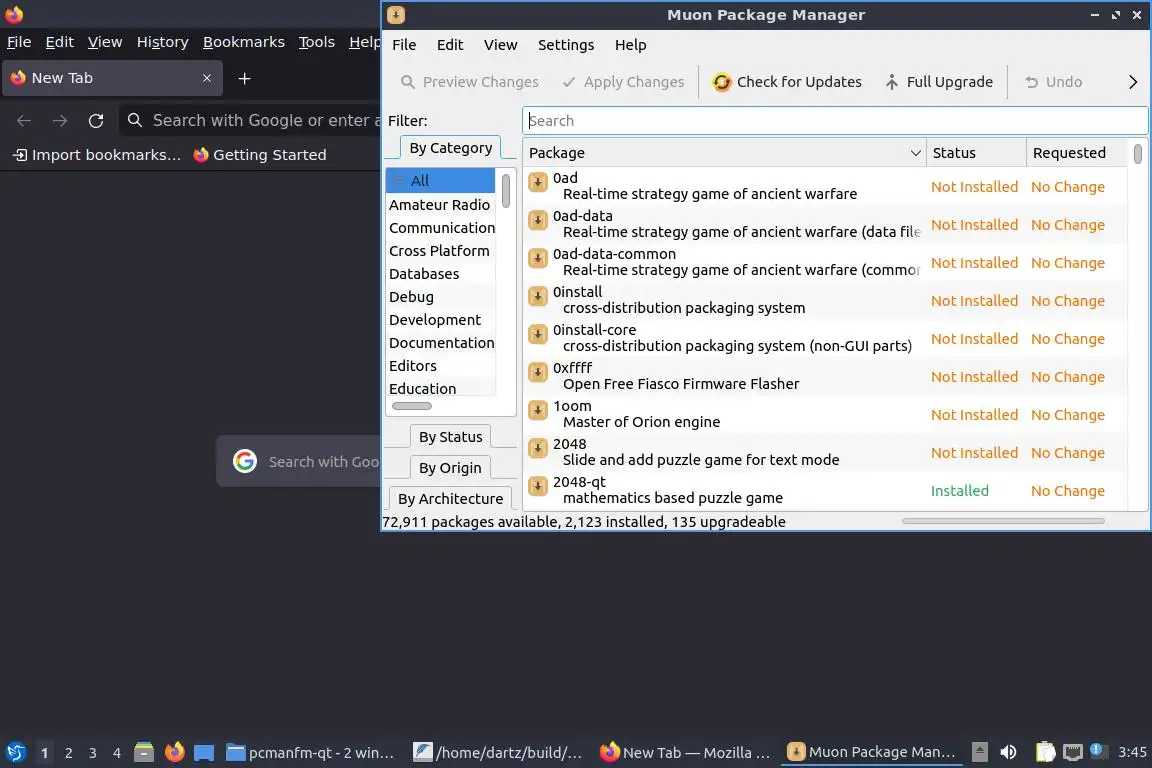Click the package list vertical scrollbar
This screenshot has height=768, width=1152.
1137,154
